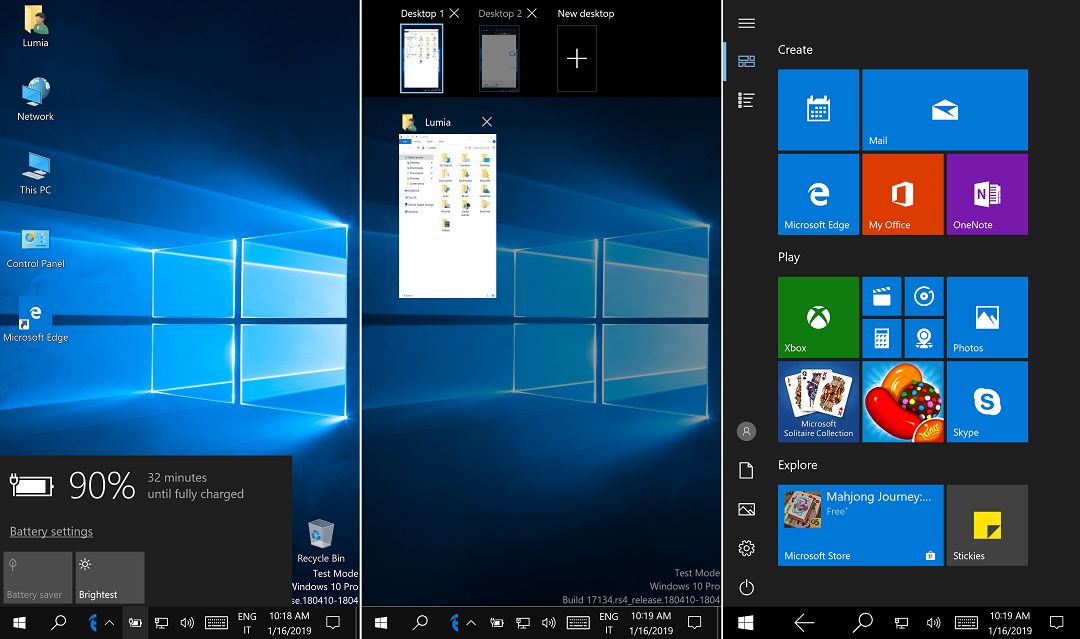Open the Battery settings link
The image size is (1080, 639).
coord(51,532)
